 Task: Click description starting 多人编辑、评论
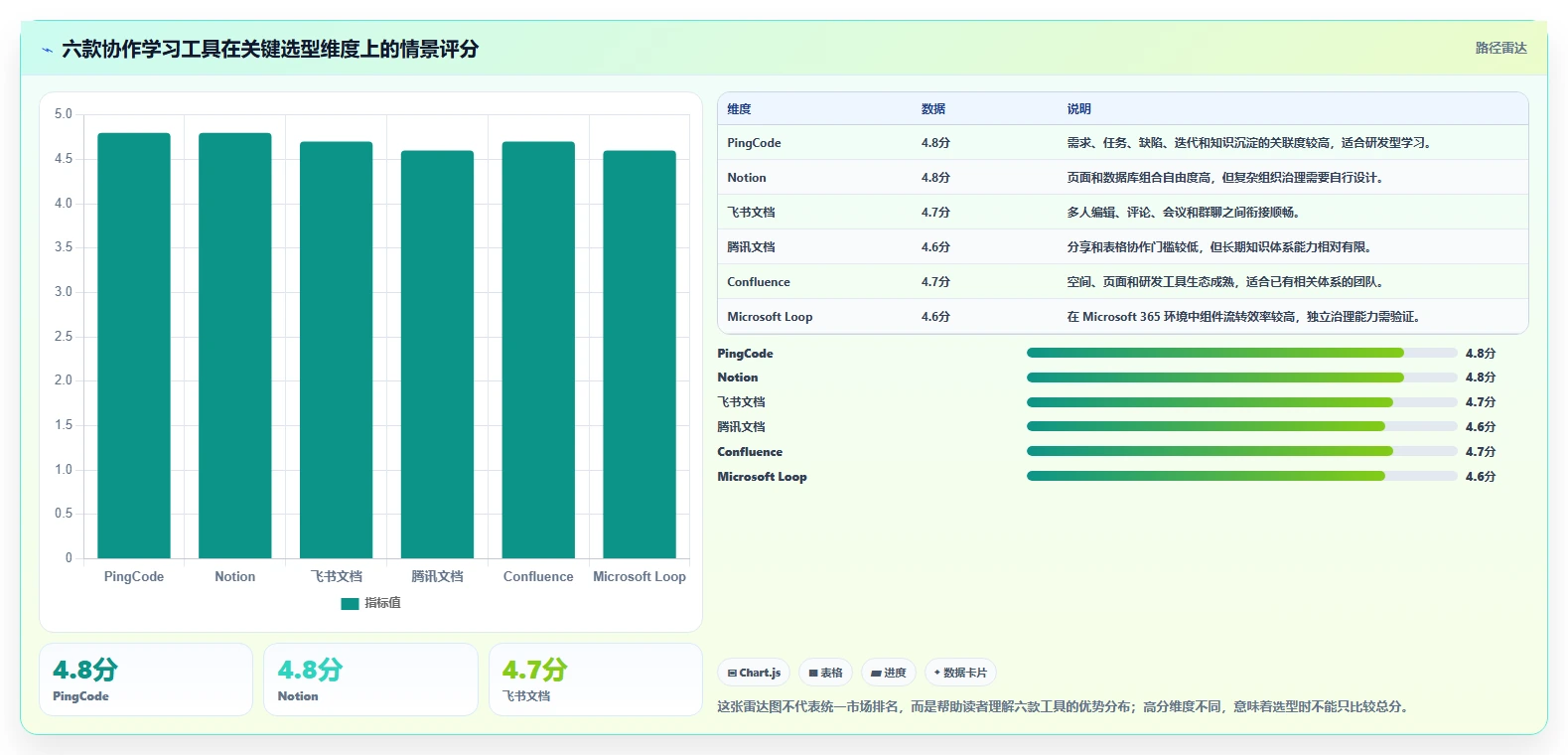tap(1184, 213)
